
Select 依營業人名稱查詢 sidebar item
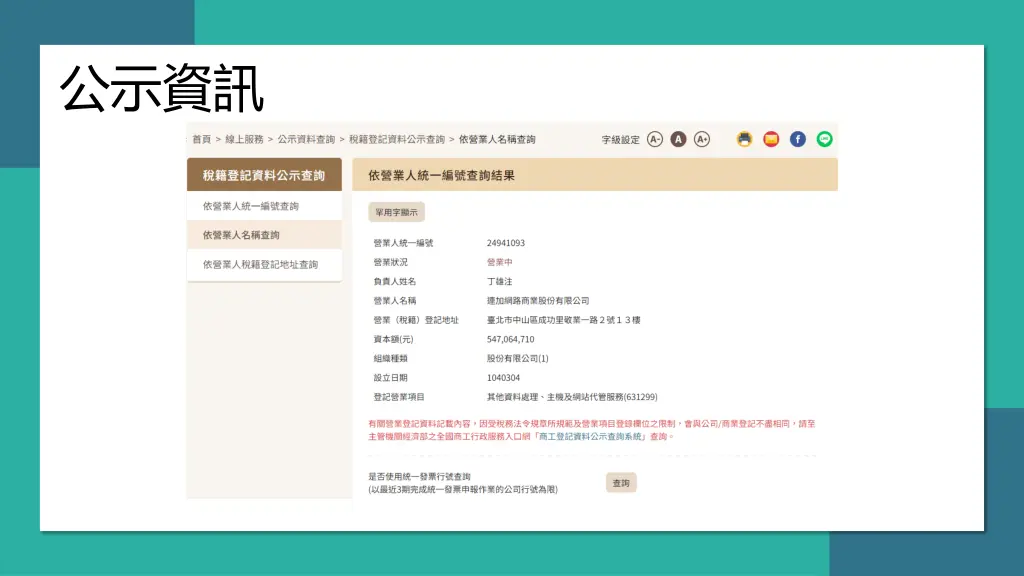coord(241,235)
